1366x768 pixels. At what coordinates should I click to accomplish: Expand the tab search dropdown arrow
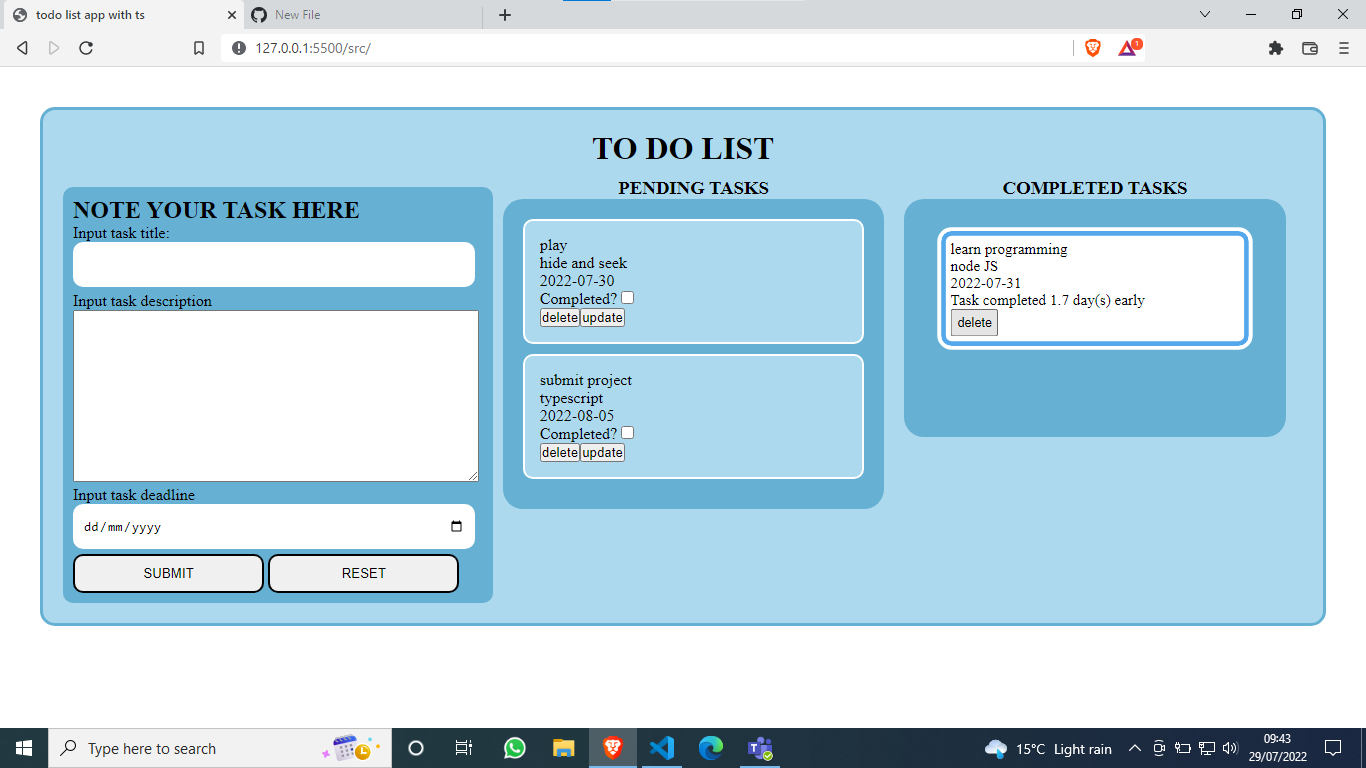pyautogui.click(x=1205, y=14)
